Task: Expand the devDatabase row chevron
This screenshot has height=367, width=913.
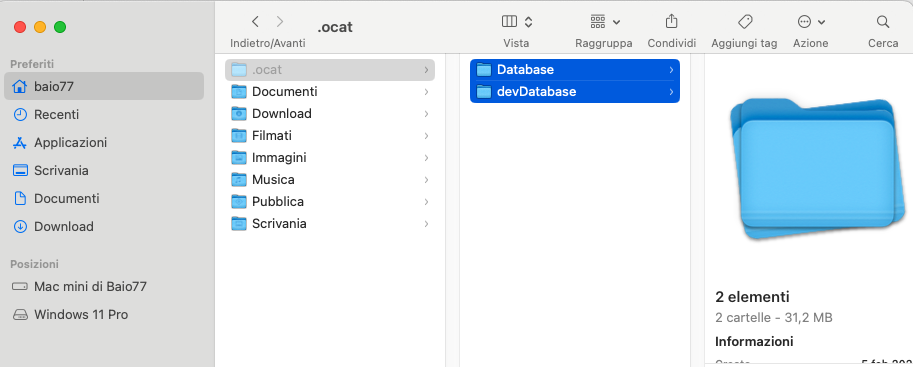Action: [x=671, y=92]
